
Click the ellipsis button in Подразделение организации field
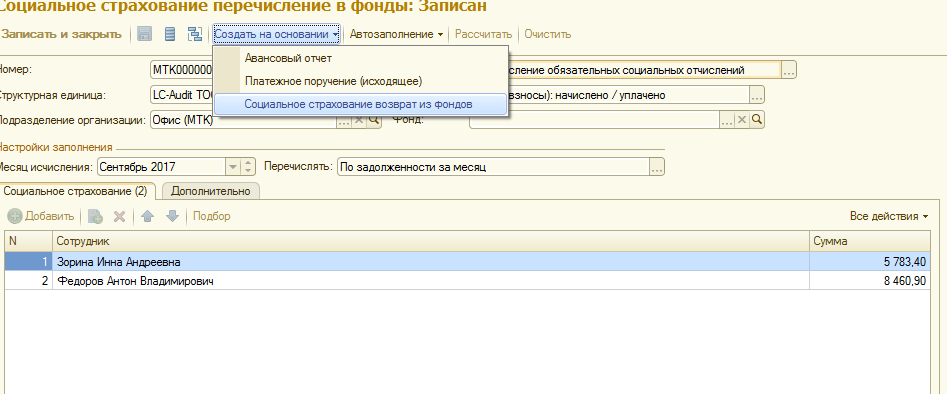[x=344, y=120]
